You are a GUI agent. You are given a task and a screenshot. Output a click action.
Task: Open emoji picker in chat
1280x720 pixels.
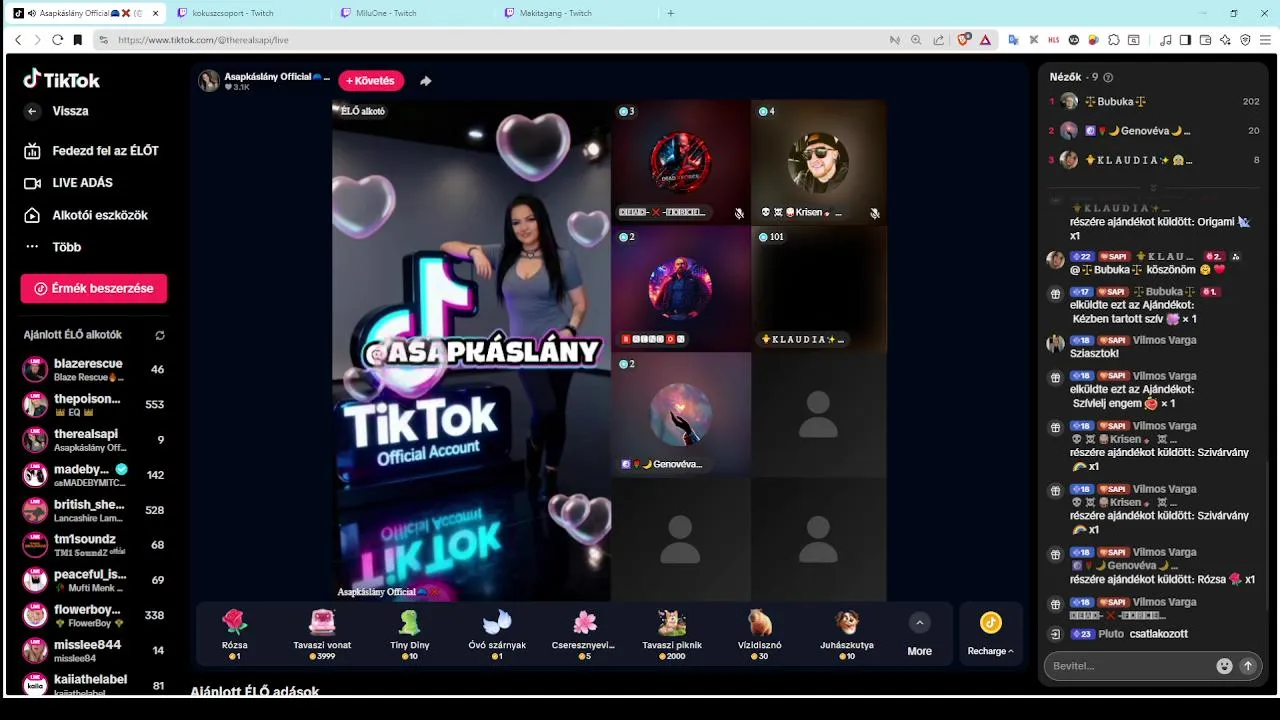click(x=1224, y=666)
